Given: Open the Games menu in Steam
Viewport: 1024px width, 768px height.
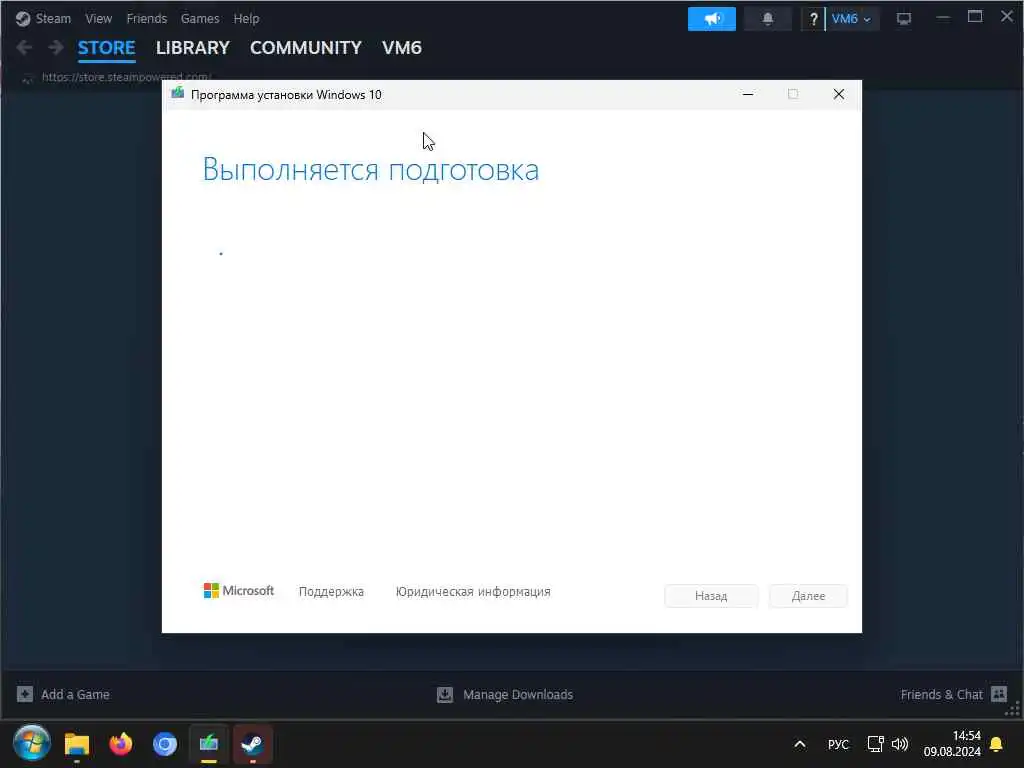Looking at the screenshot, I should click(x=200, y=18).
